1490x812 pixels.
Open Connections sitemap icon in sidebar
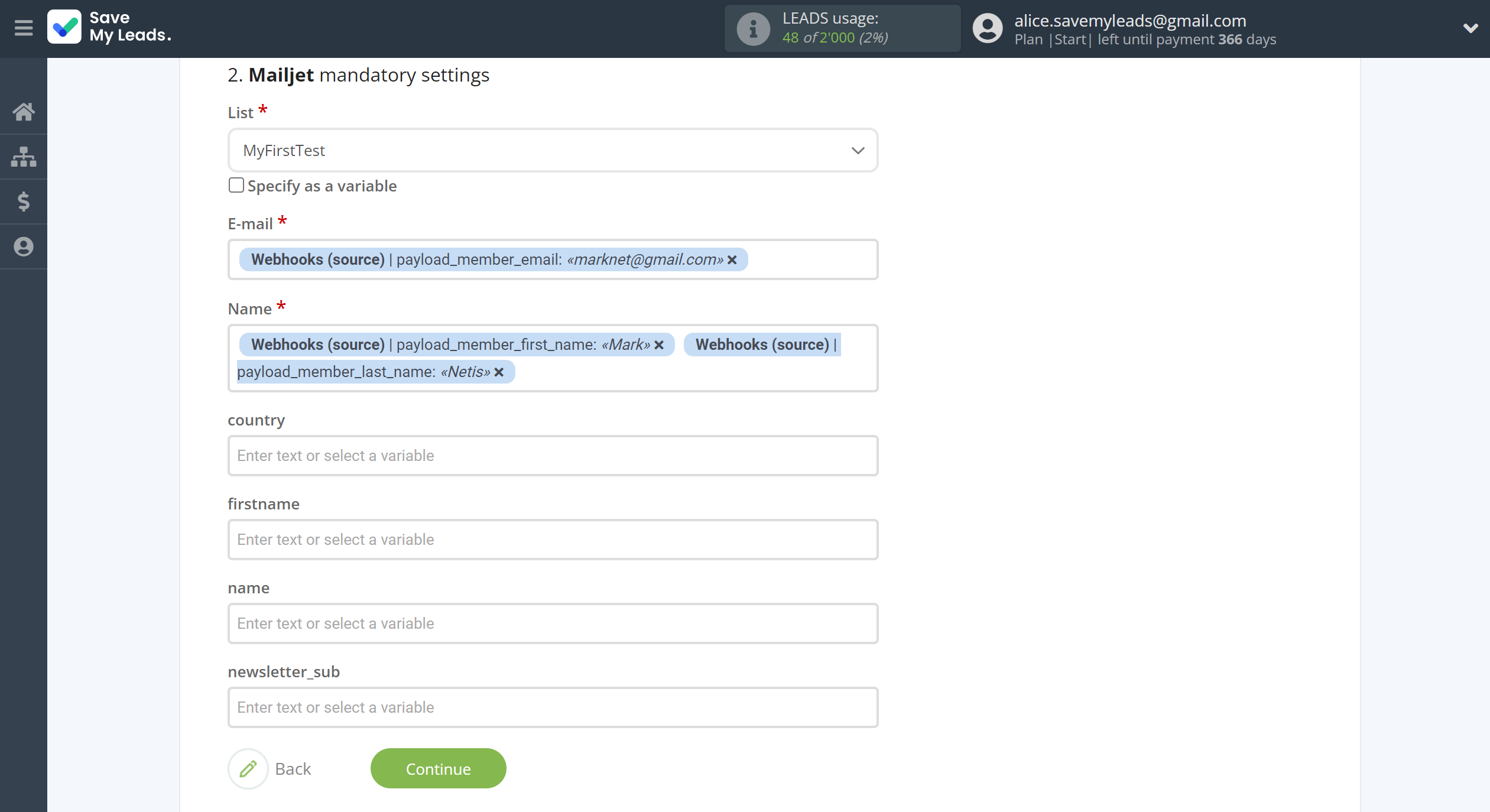click(x=24, y=157)
